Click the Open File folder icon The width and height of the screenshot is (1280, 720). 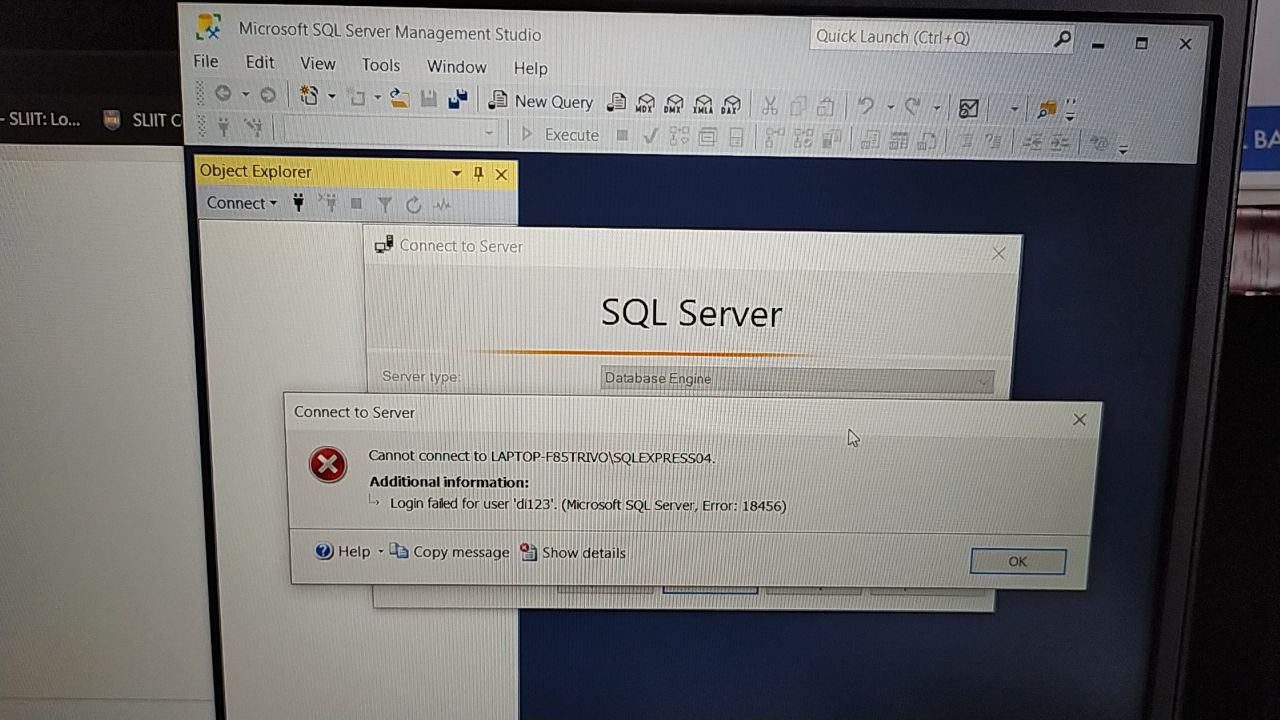(x=400, y=98)
